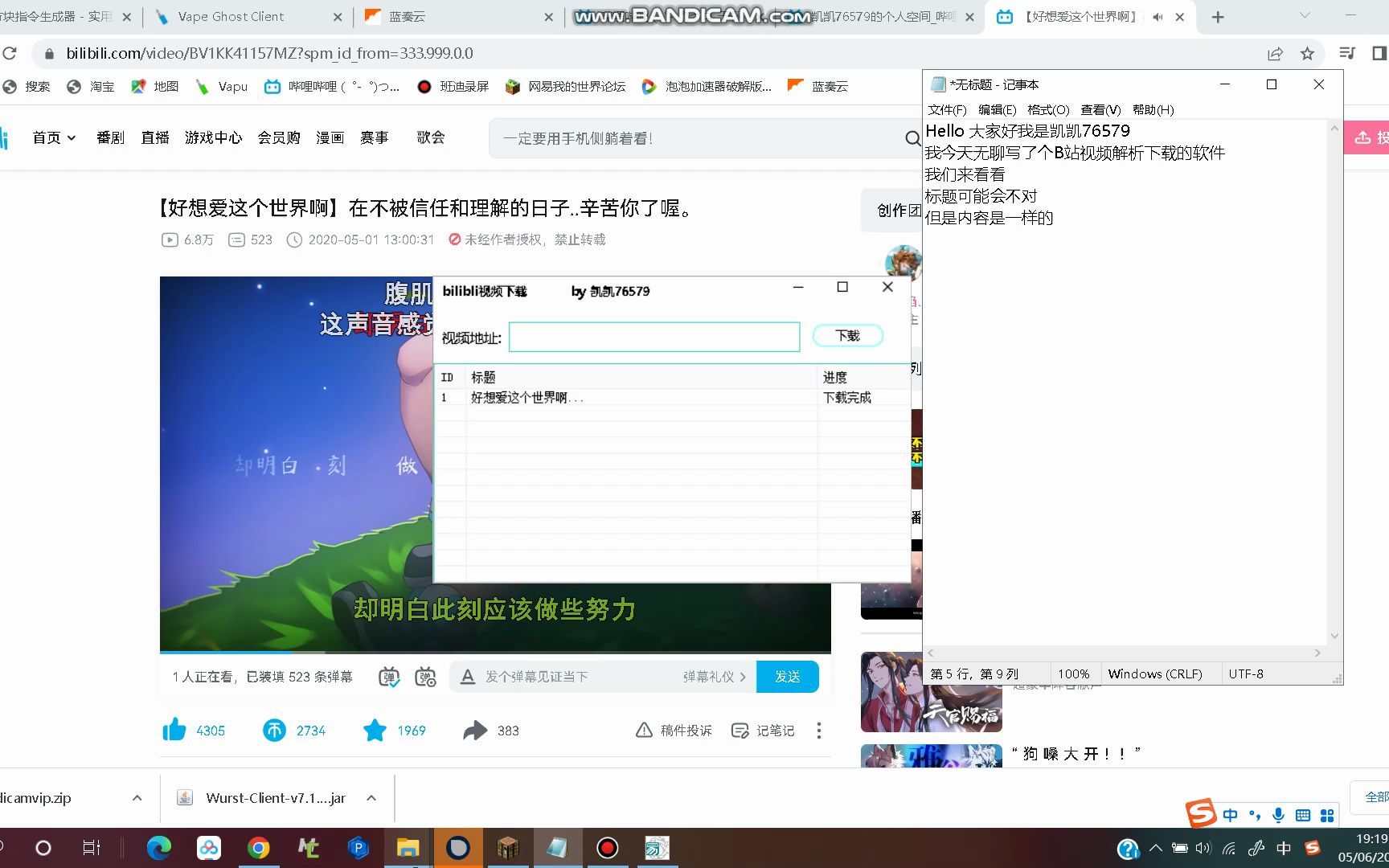Viewport: 1389px width, 868px height.
Task: Open 会员购 in bilibili navigation
Action: 278,138
